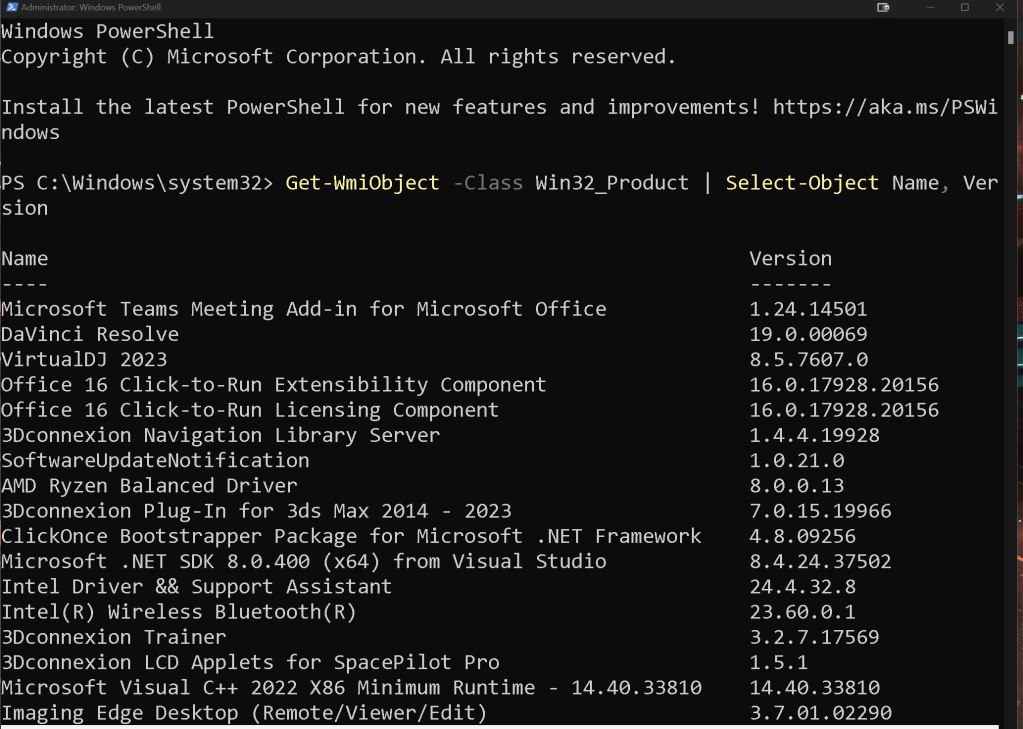The height and width of the screenshot is (729, 1023).
Task: Click the '3Dconnexion Trainer' row name
Action: click(x=114, y=637)
